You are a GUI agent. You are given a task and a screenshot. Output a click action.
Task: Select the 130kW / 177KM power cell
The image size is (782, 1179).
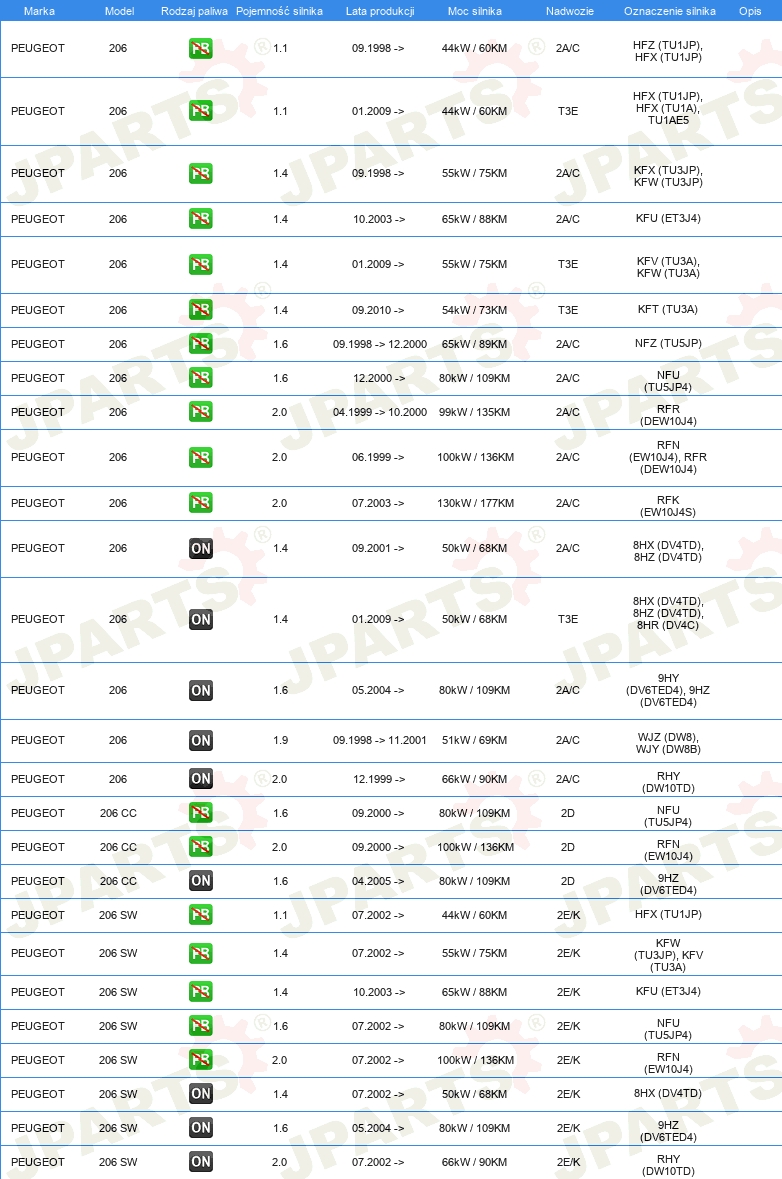click(475, 503)
